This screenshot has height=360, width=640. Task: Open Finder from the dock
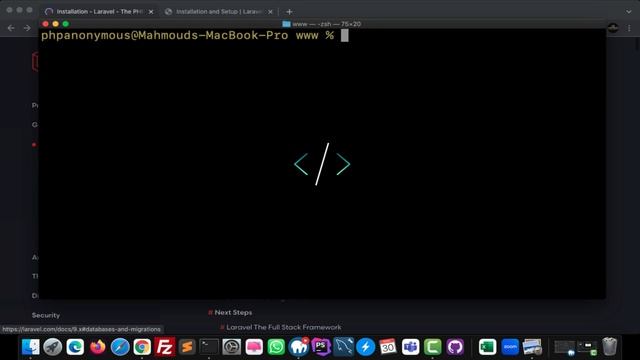click(x=31, y=347)
